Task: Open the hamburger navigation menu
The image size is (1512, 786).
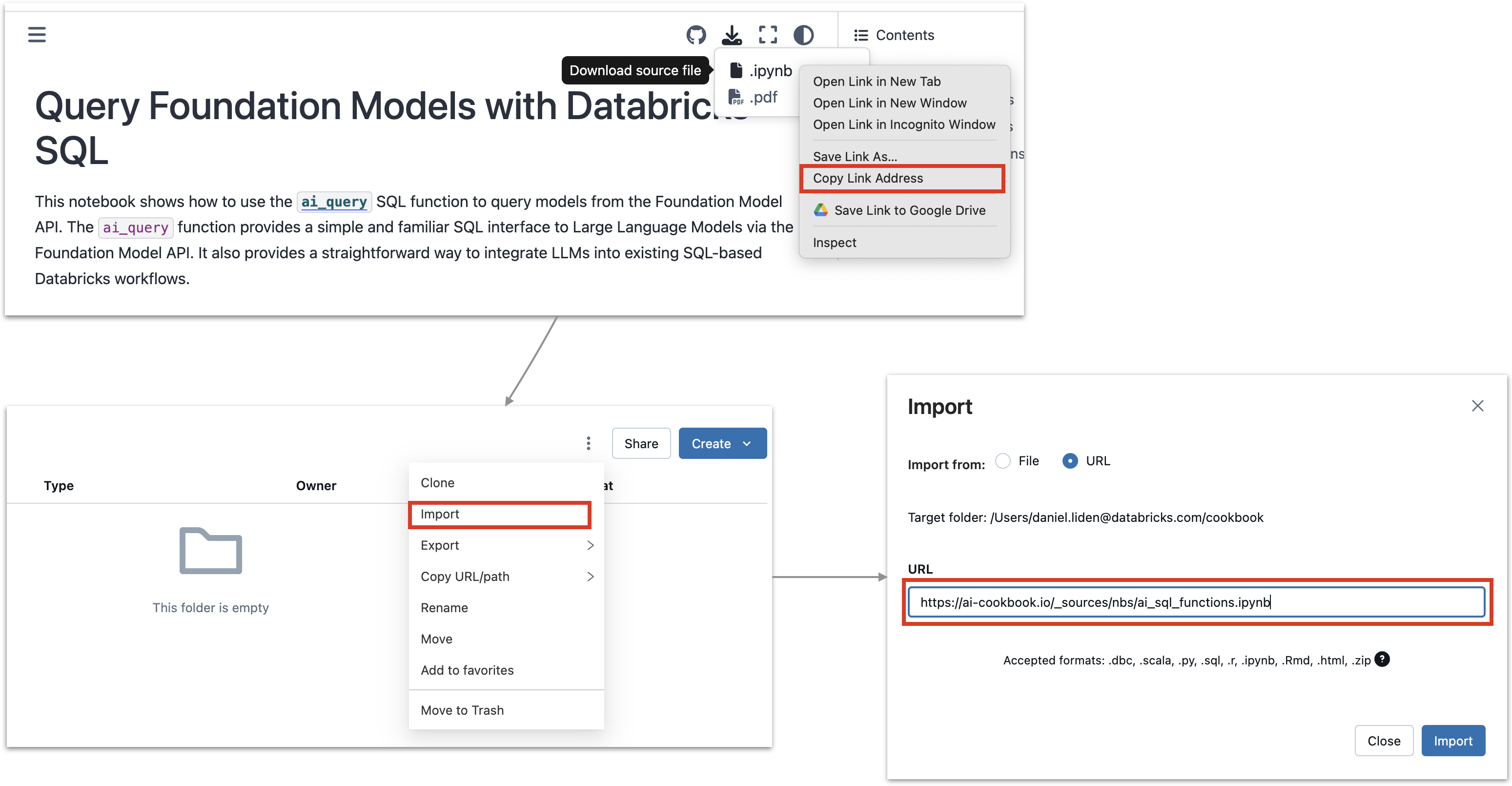Action: click(x=37, y=35)
